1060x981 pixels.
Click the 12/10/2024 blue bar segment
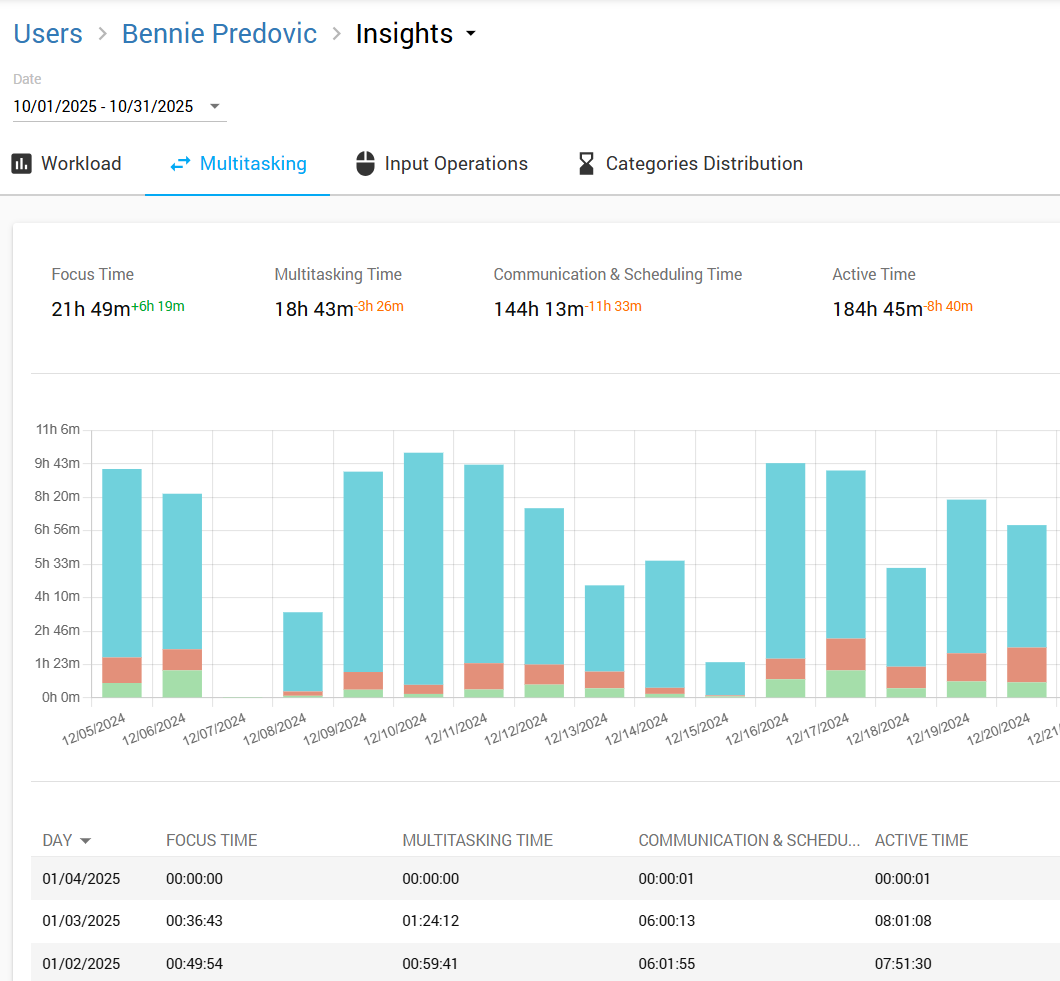tap(424, 568)
